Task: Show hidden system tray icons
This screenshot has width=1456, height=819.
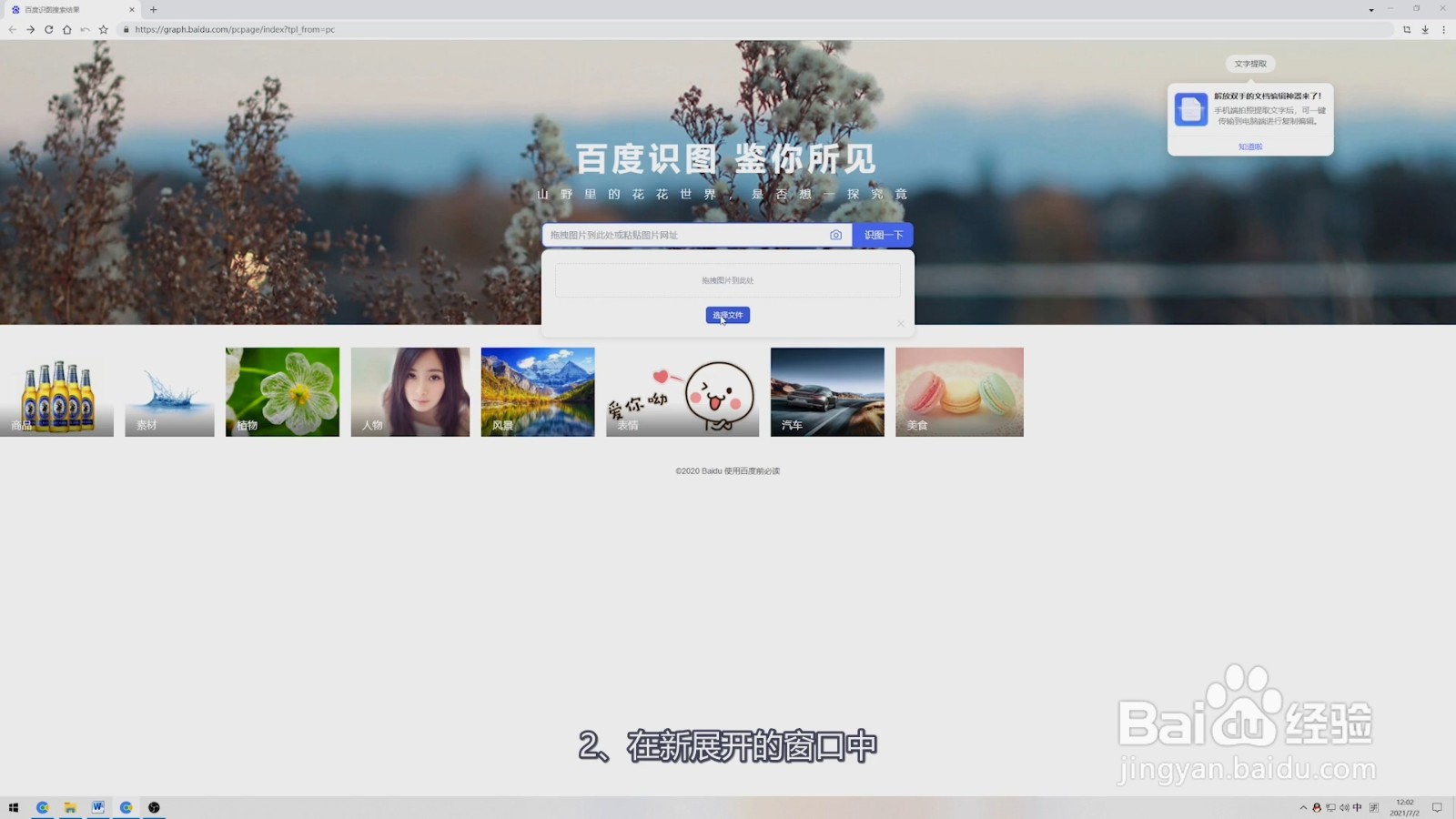Action: click(x=1303, y=807)
